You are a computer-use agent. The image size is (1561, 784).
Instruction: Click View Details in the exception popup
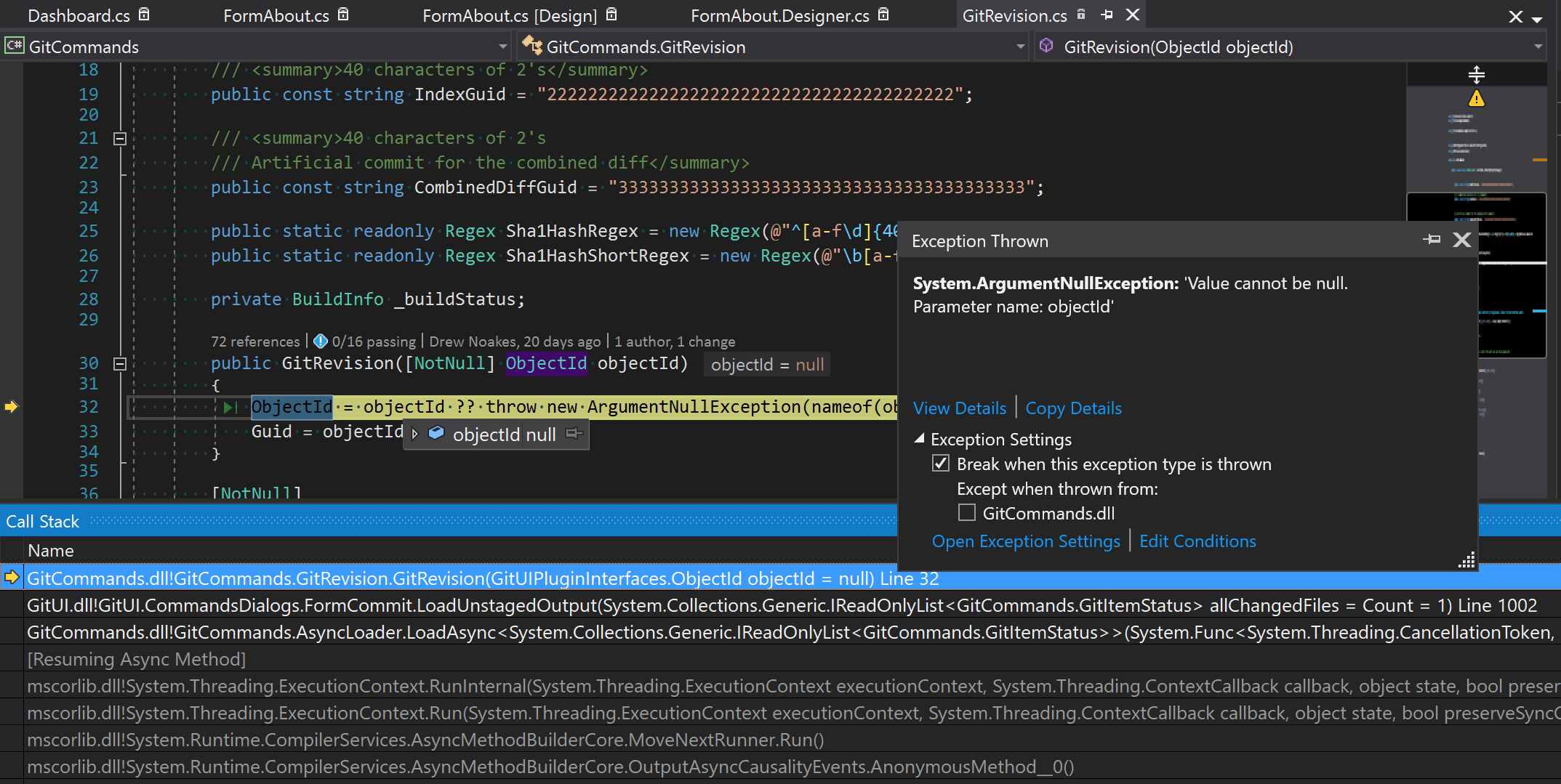(960, 408)
